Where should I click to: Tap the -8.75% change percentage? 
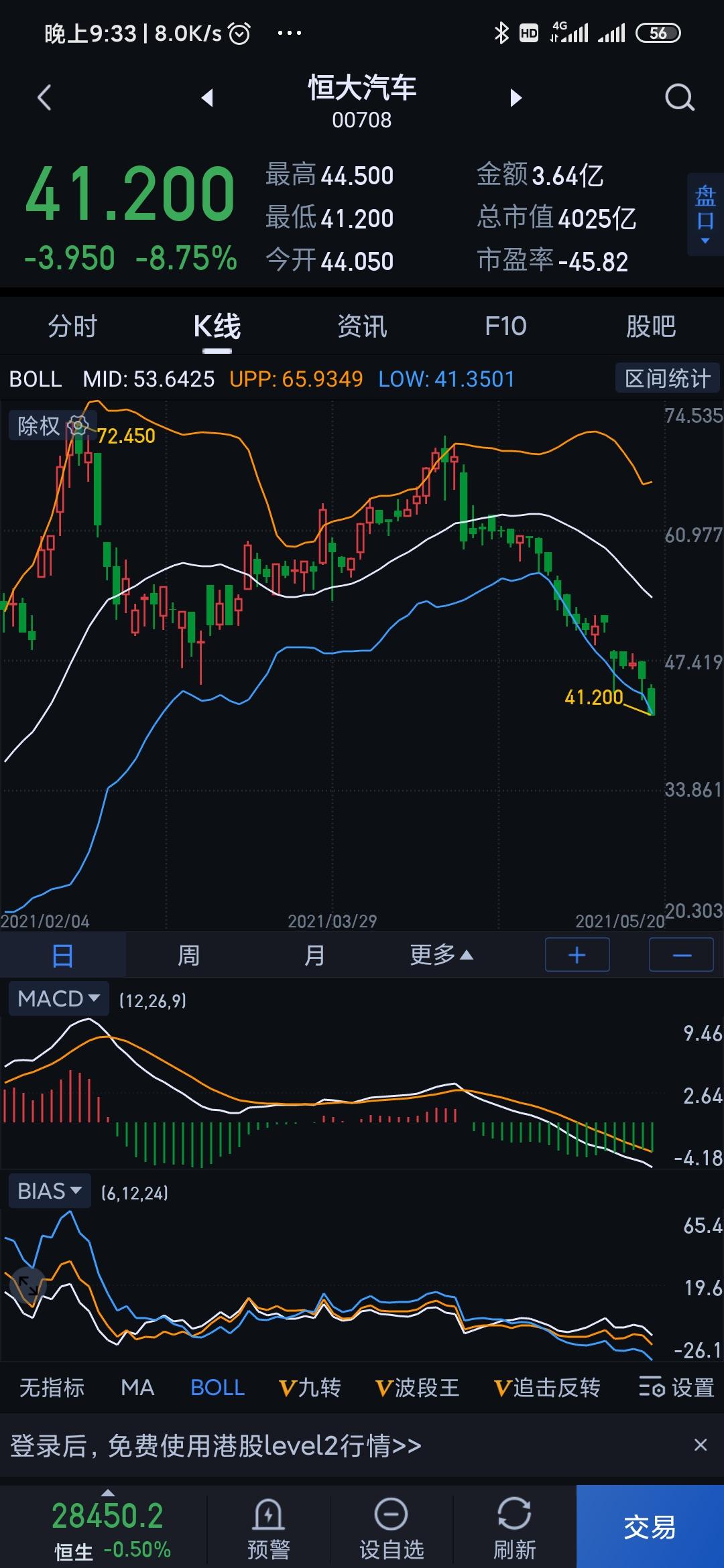click(186, 259)
